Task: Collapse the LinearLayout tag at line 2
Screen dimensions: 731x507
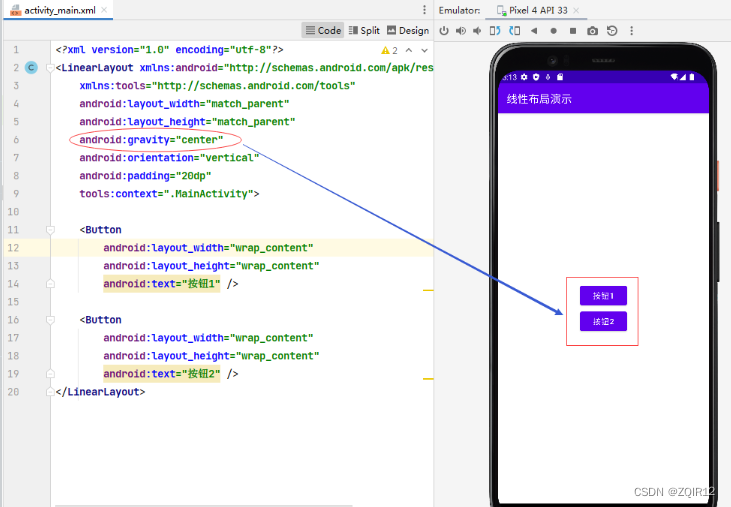Action: coord(50,68)
